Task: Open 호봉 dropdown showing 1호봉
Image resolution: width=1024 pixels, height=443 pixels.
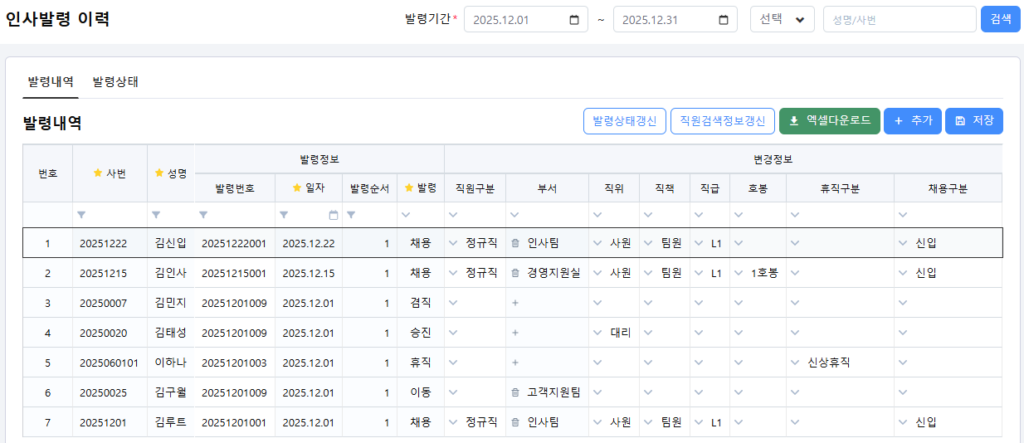Action: coord(738,273)
